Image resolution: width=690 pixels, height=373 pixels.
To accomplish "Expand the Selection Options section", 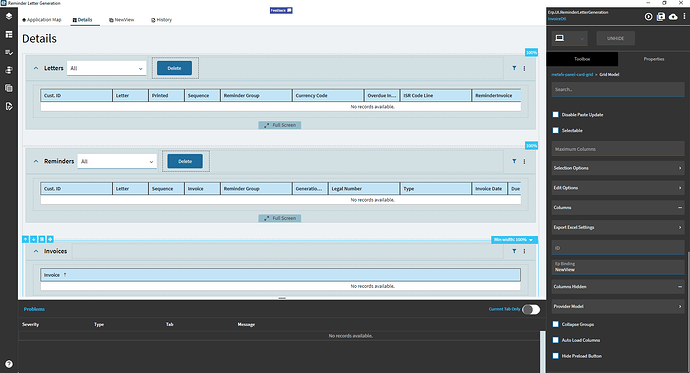I will (x=618, y=168).
